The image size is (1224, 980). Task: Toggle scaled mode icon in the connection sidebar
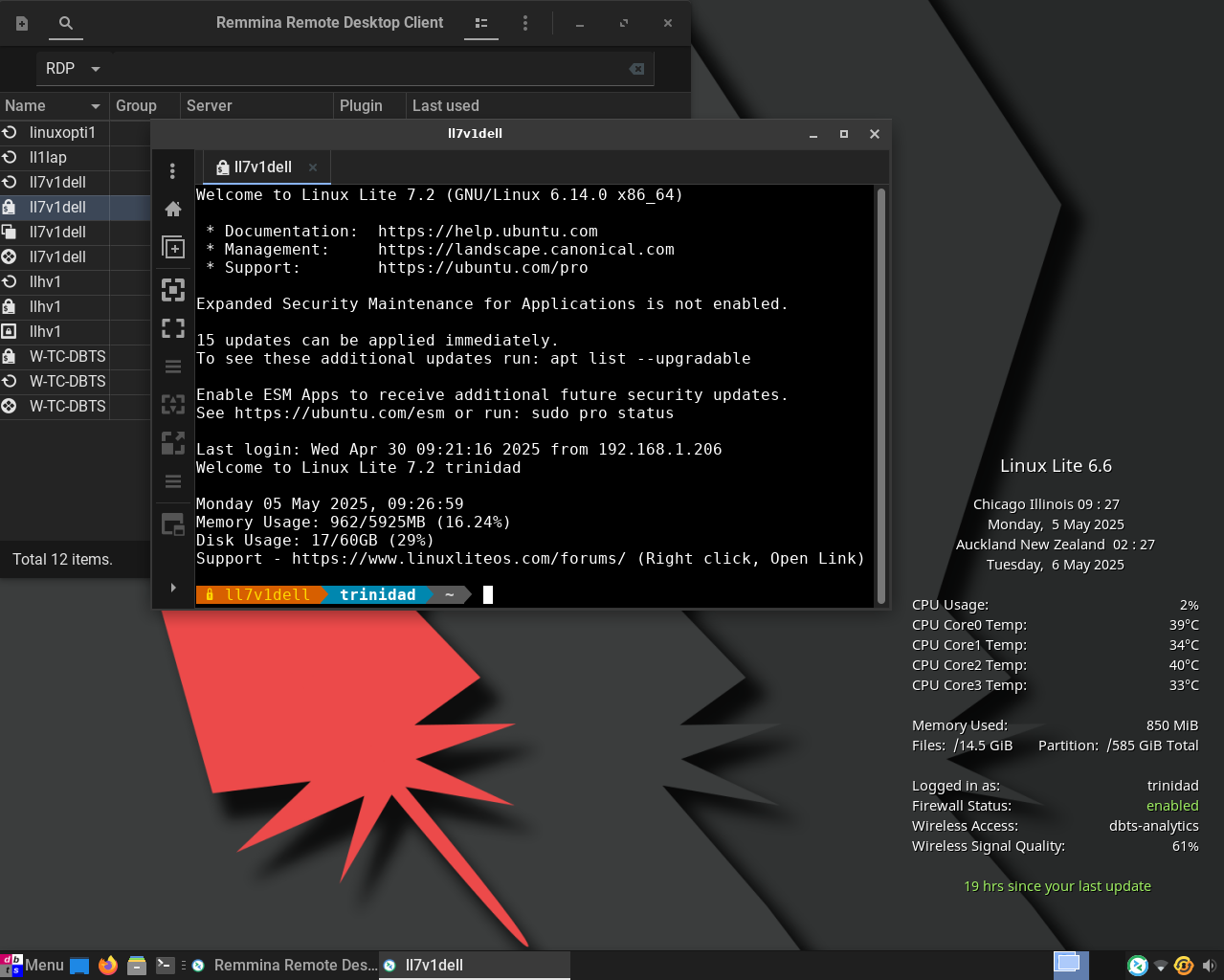coord(173,442)
